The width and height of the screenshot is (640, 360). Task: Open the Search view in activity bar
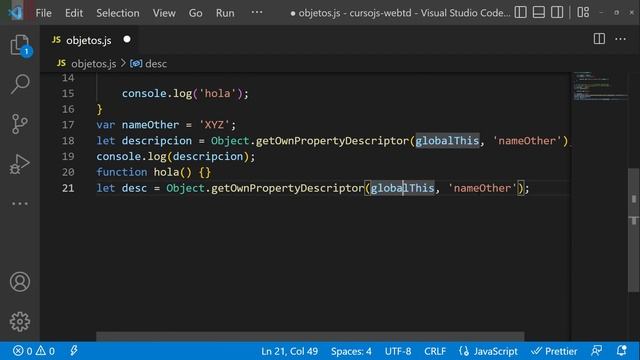point(20,84)
